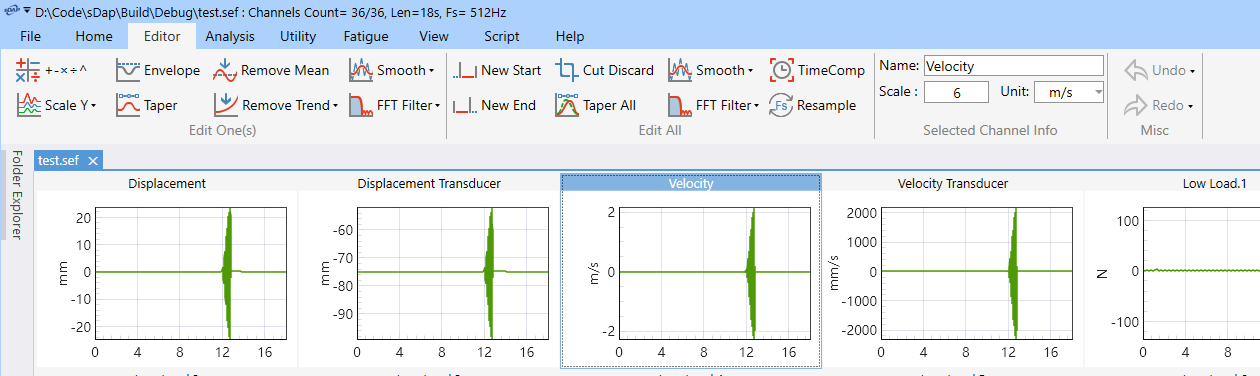Select the Displacement Transducer plot thumbnail

(429, 270)
